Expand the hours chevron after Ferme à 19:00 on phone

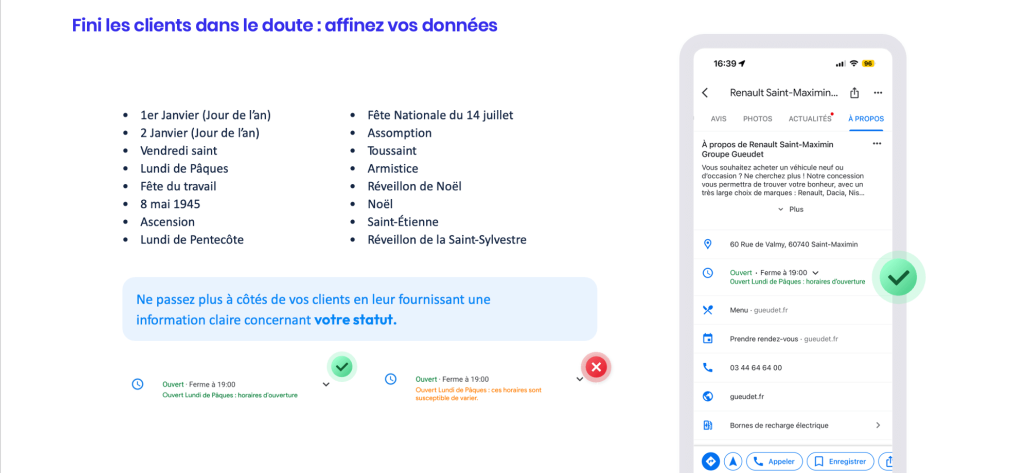click(x=816, y=272)
